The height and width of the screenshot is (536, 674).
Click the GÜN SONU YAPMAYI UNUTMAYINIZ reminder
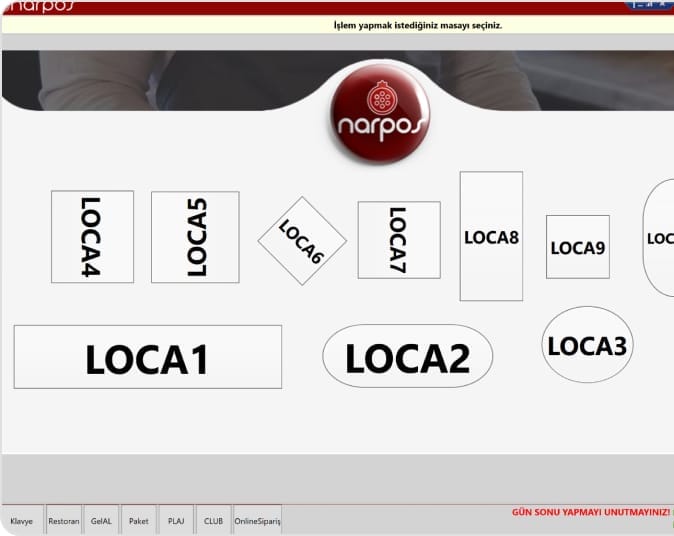point(591,512)
